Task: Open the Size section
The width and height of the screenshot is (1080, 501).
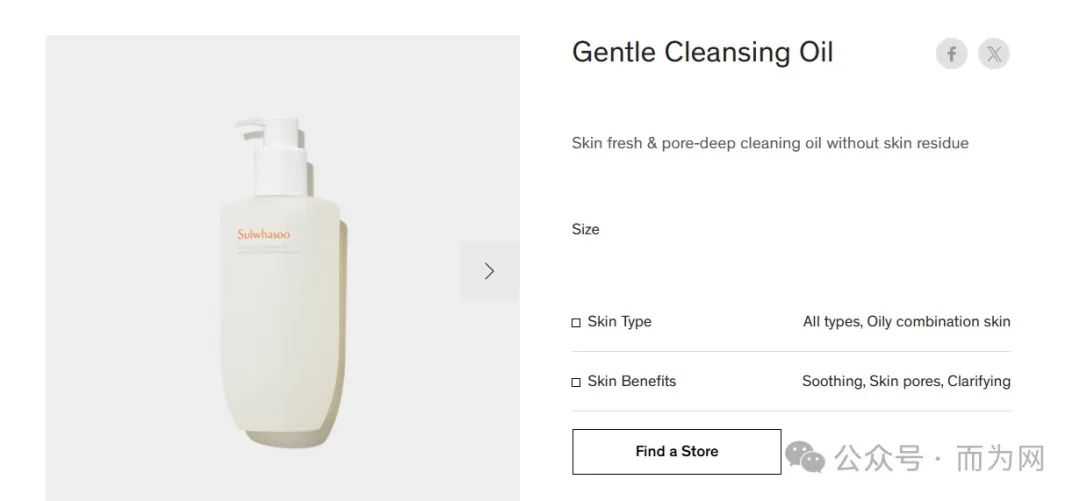Action: (585, 229)
